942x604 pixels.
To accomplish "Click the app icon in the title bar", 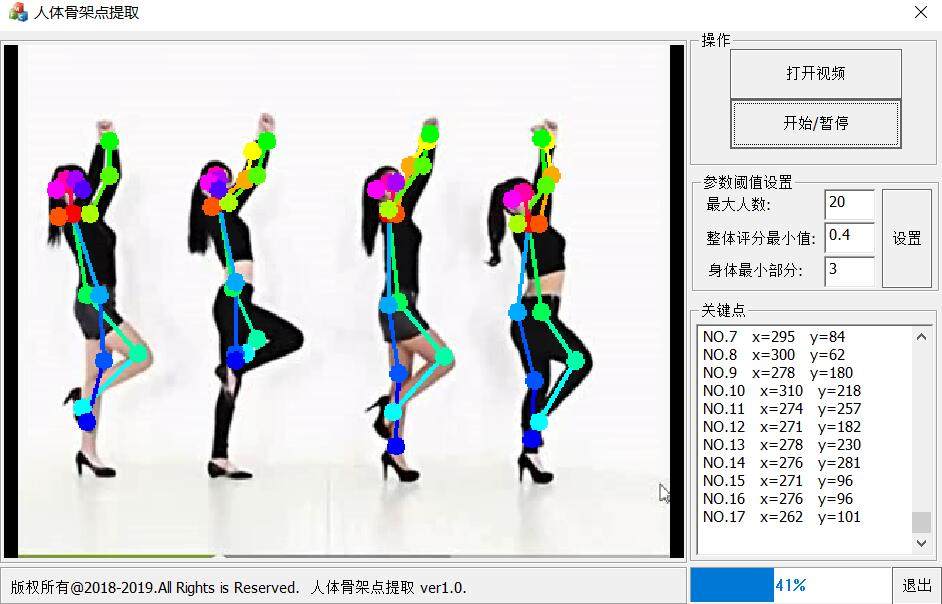I will tap(18, 12).
